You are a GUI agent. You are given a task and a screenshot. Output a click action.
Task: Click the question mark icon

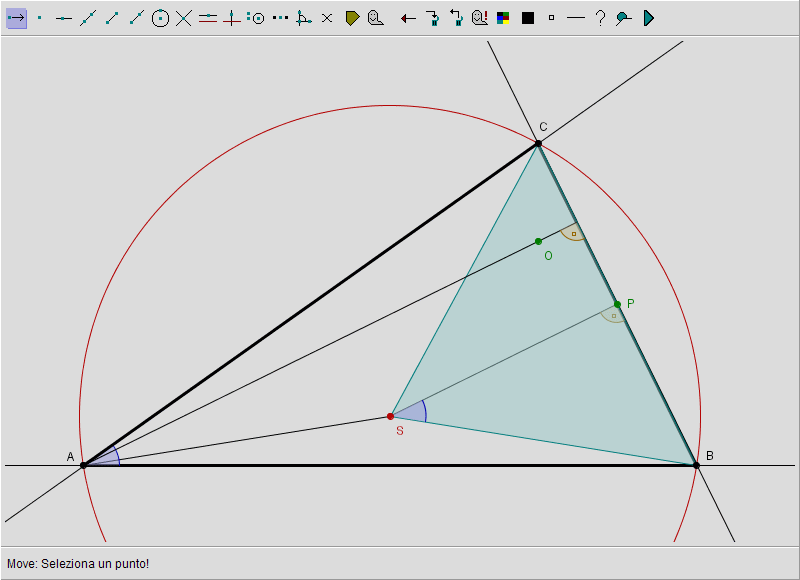point(600,18)
